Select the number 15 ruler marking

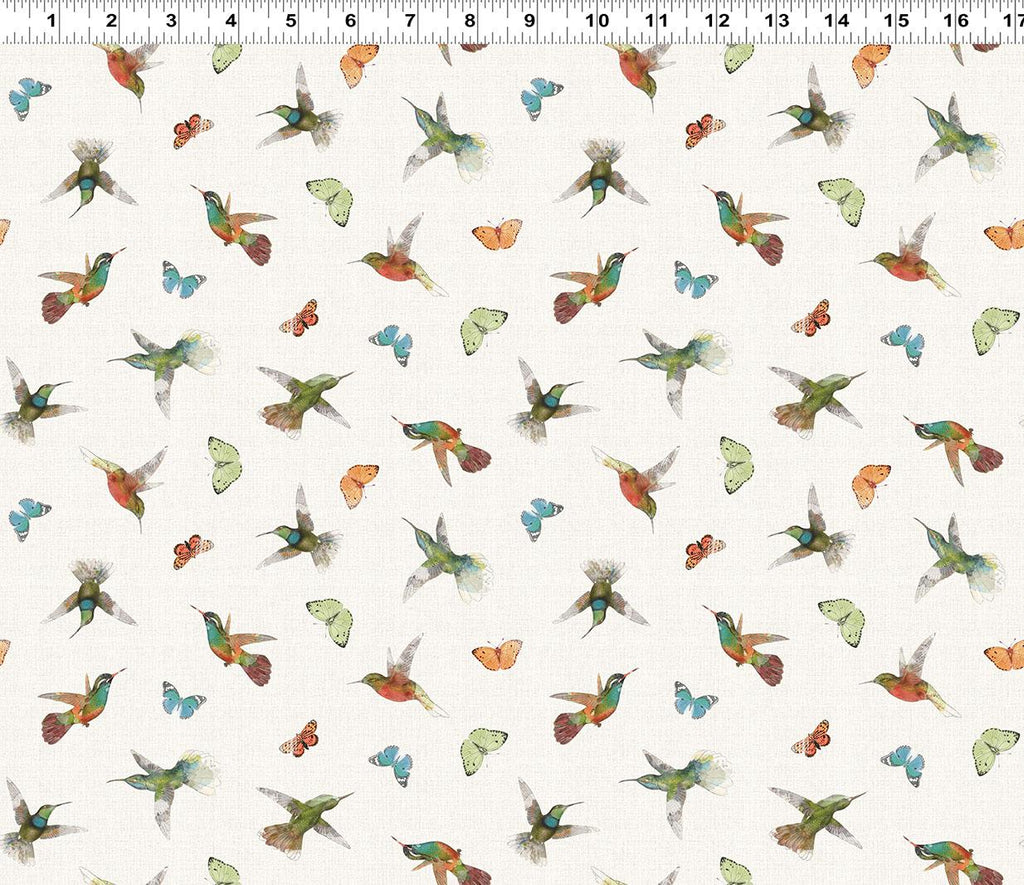pos(896,21)
